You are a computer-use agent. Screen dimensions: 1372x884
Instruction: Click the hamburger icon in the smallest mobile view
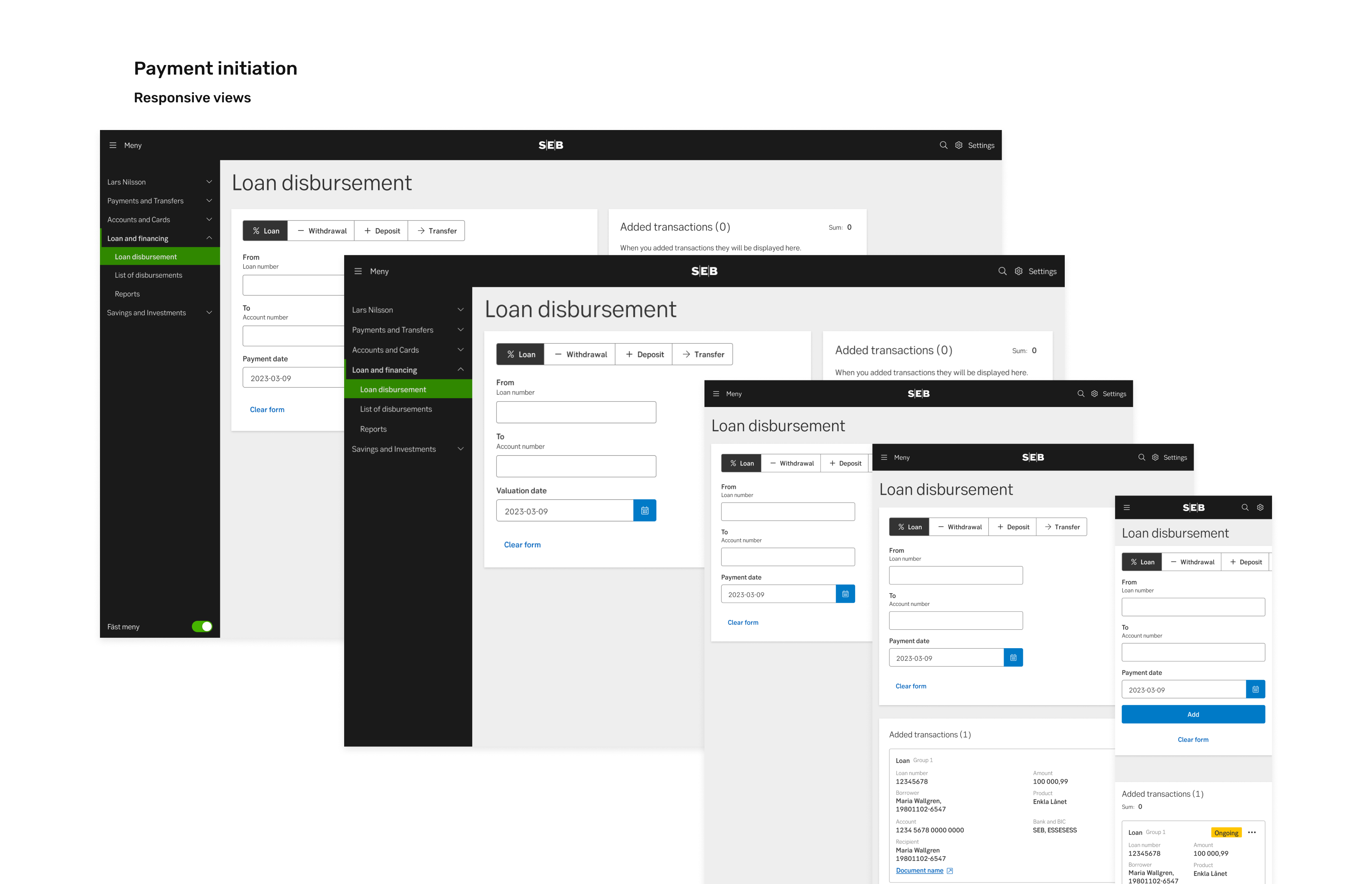point(1126,507)
